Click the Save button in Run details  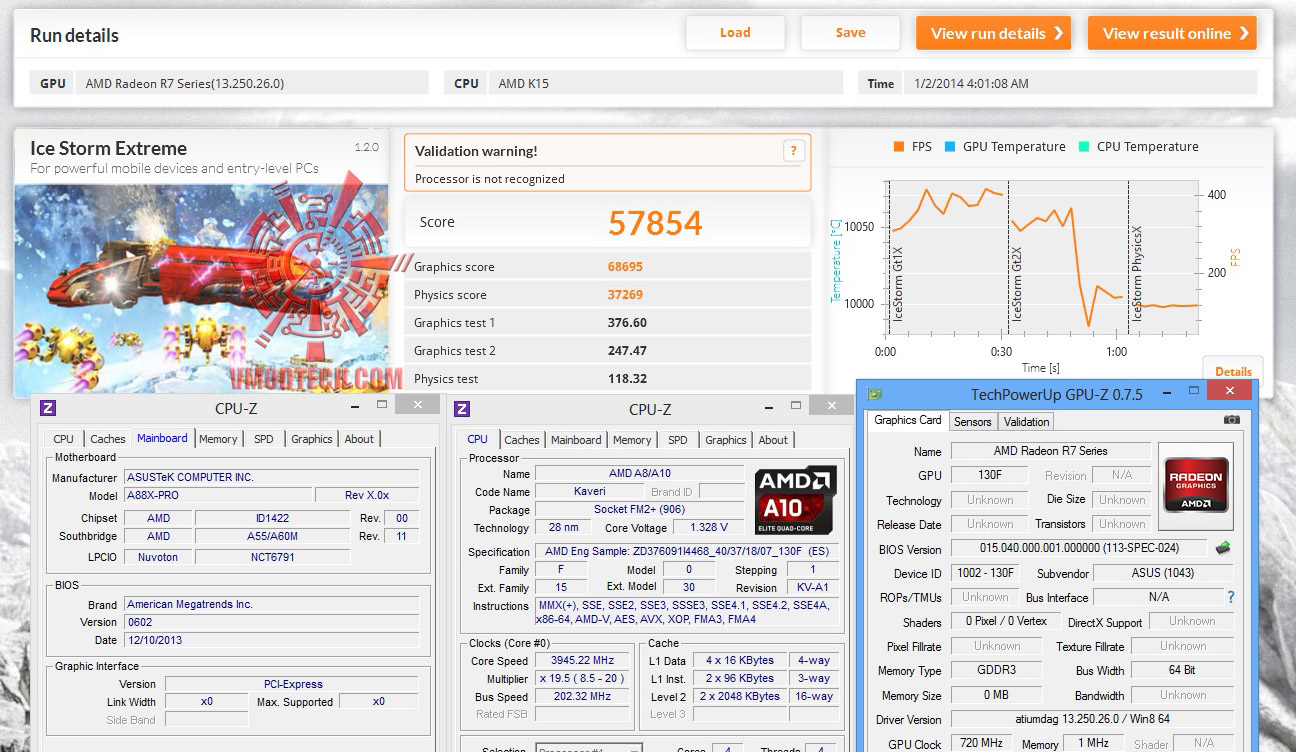tap(850, 33)
